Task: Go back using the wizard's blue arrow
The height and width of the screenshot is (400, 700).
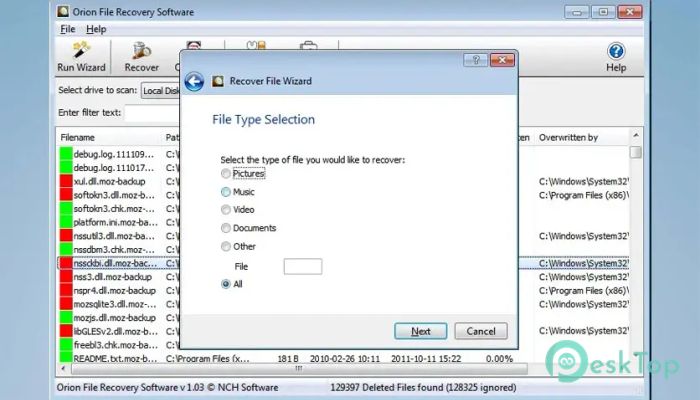Action: (194, 81)
